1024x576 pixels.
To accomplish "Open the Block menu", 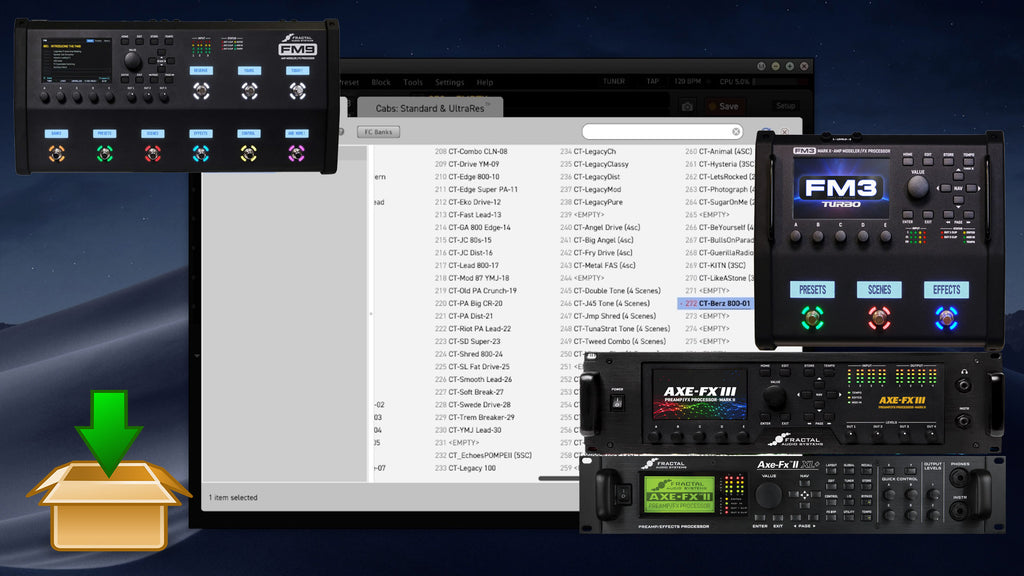I will (x=384, y=82).
